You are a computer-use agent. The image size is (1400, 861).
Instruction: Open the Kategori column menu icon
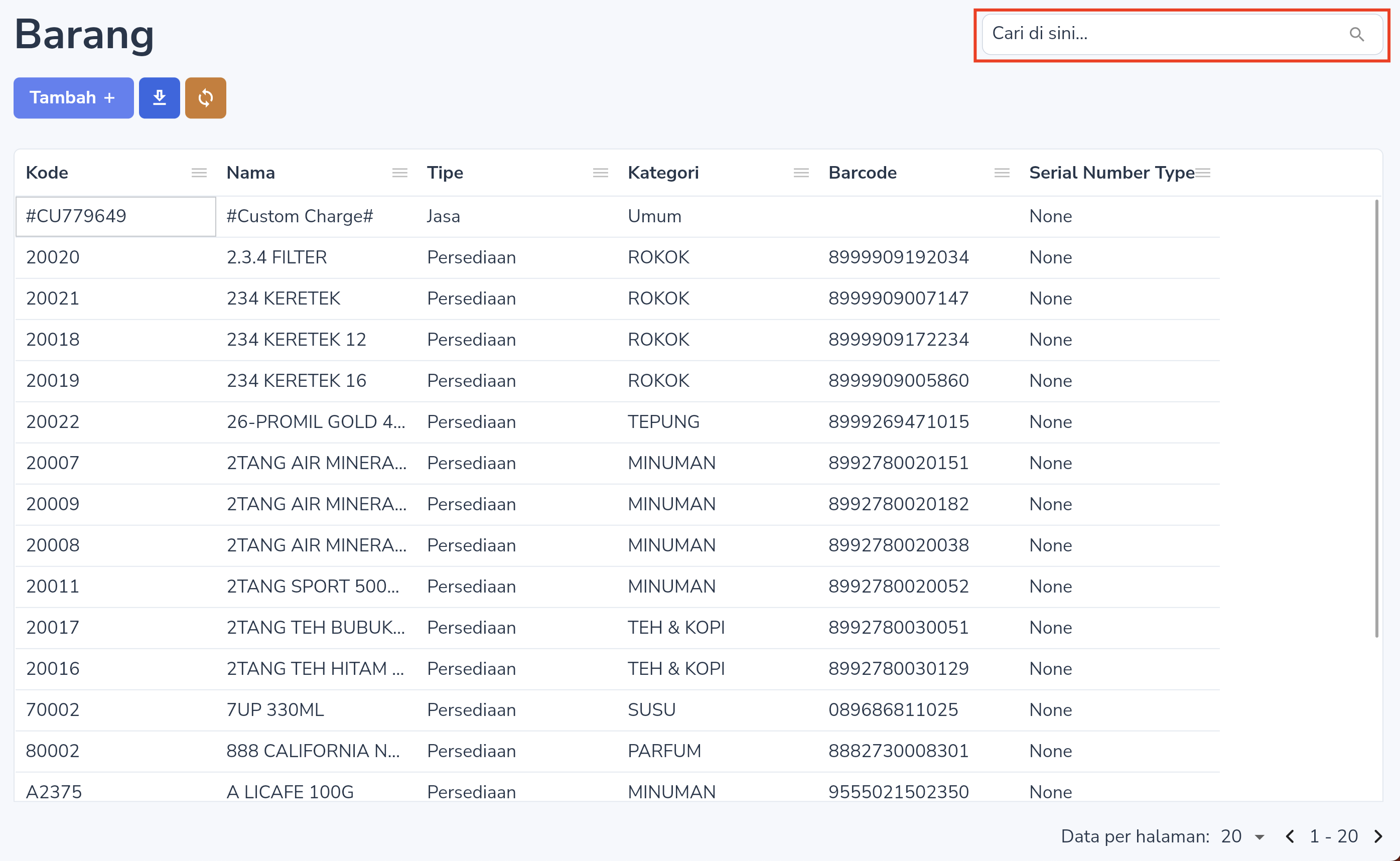tap(801, 173)
